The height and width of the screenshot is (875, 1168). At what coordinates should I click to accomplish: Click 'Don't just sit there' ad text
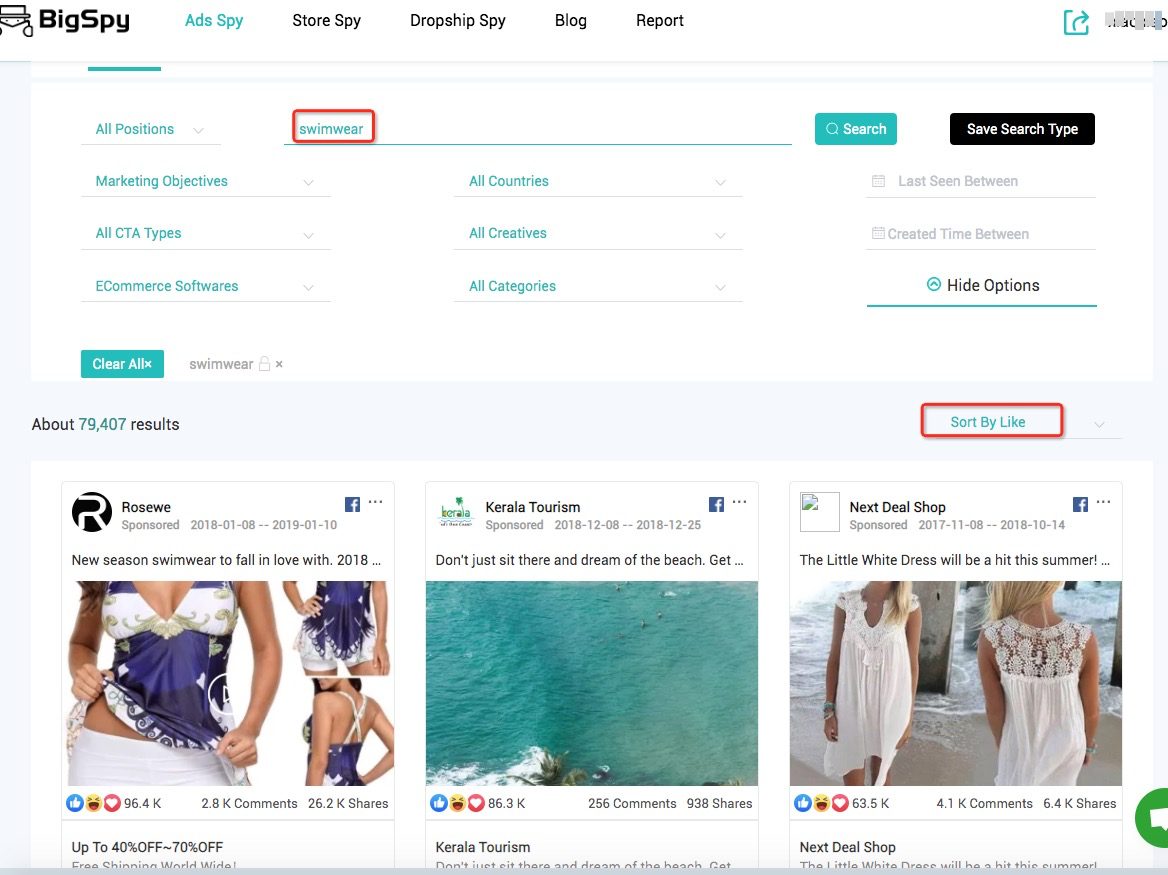[x=589, y=560]
